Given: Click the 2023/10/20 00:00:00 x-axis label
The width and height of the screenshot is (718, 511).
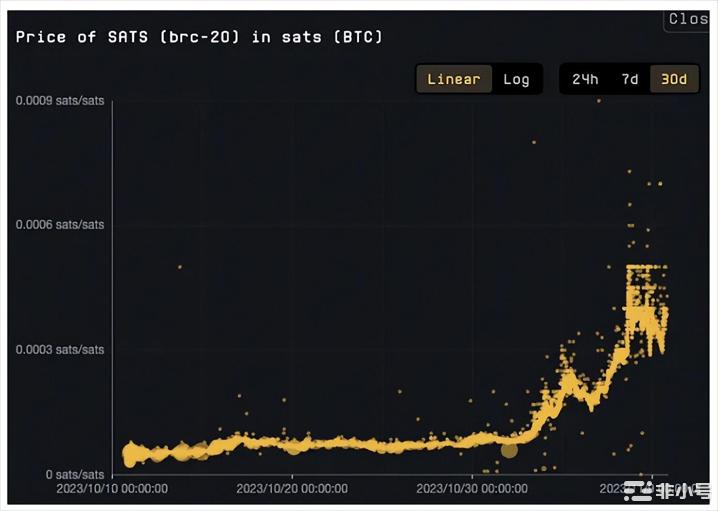Looking at the screenshot, I should click(x=292, y=489).
